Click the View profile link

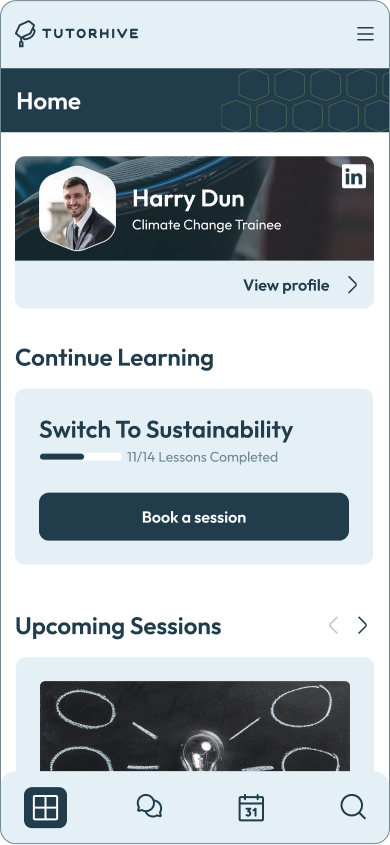click(286, 285)
